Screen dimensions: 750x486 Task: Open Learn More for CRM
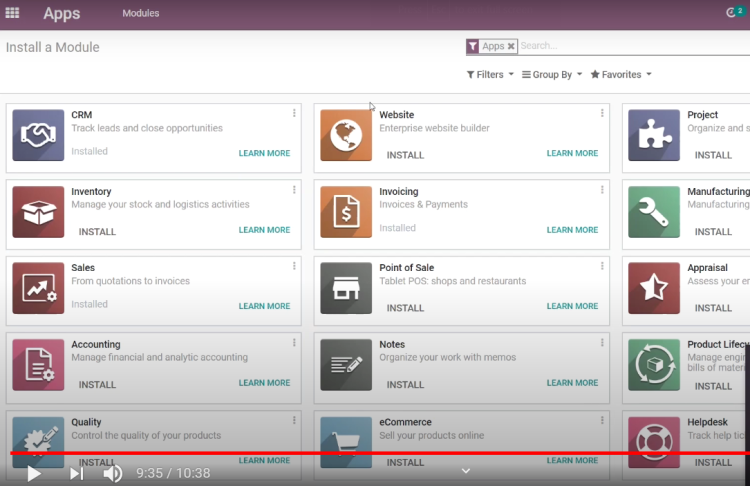point(265,154)
